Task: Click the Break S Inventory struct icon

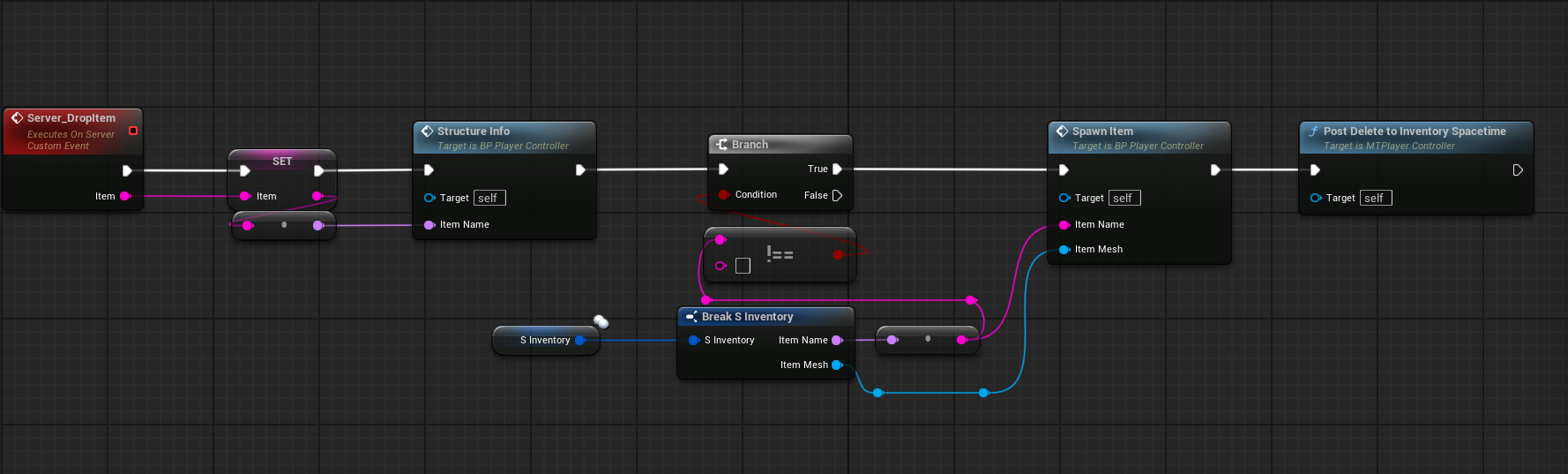Action: (x=691, y=316)
